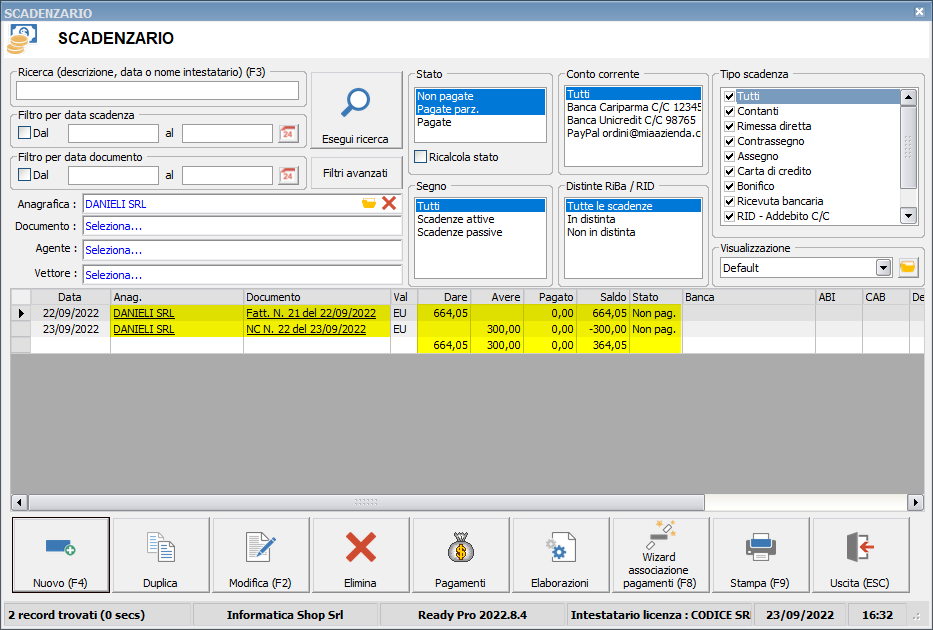933x630 pixels.
Task: Select Non pagate in Stato list
Action: pyautogui.click(x=480, y=96)
